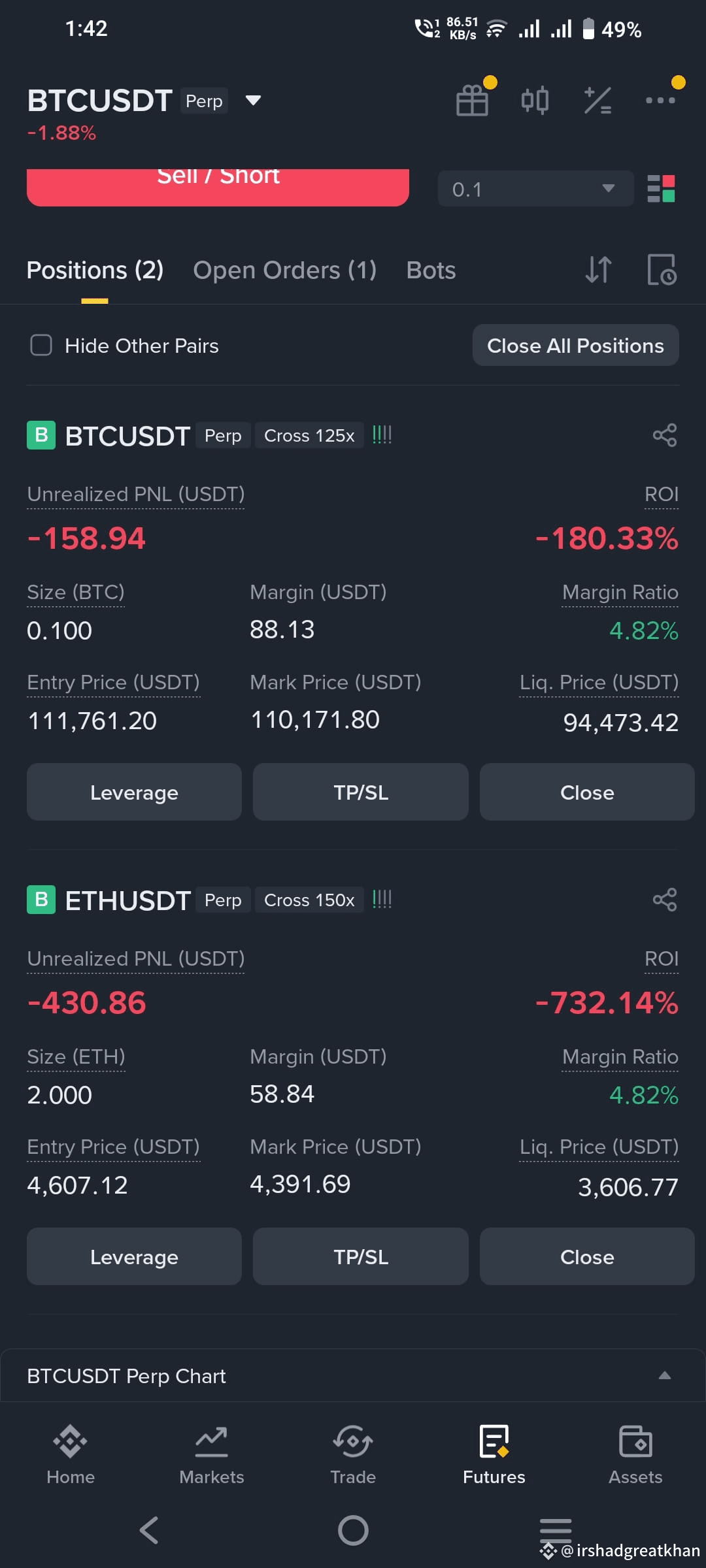The height and width of the screenshot is (1568, 706).
Task: Open the order history icon
Action: 662,270
